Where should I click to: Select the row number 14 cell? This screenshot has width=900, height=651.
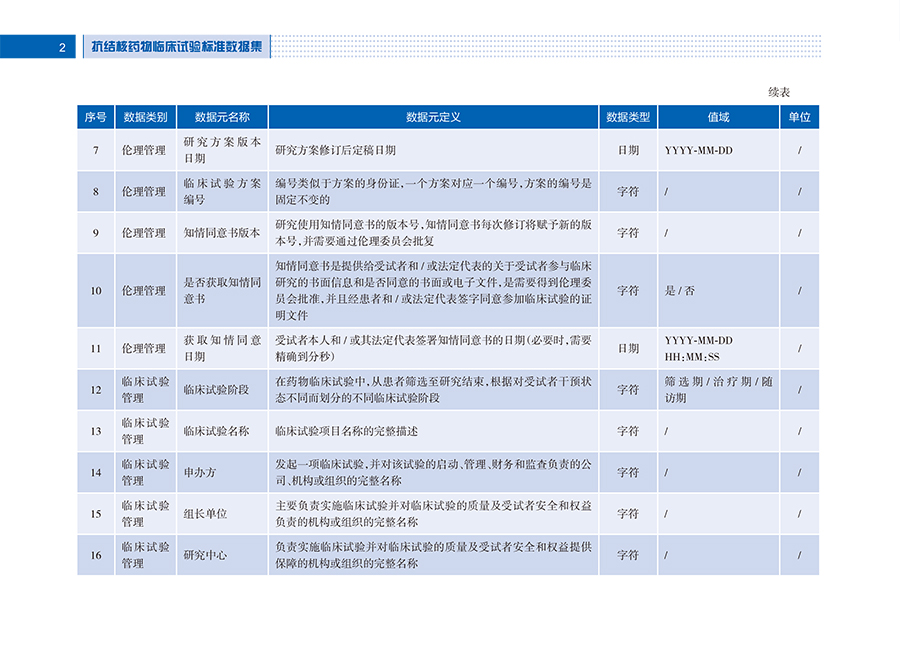(96, 472)
